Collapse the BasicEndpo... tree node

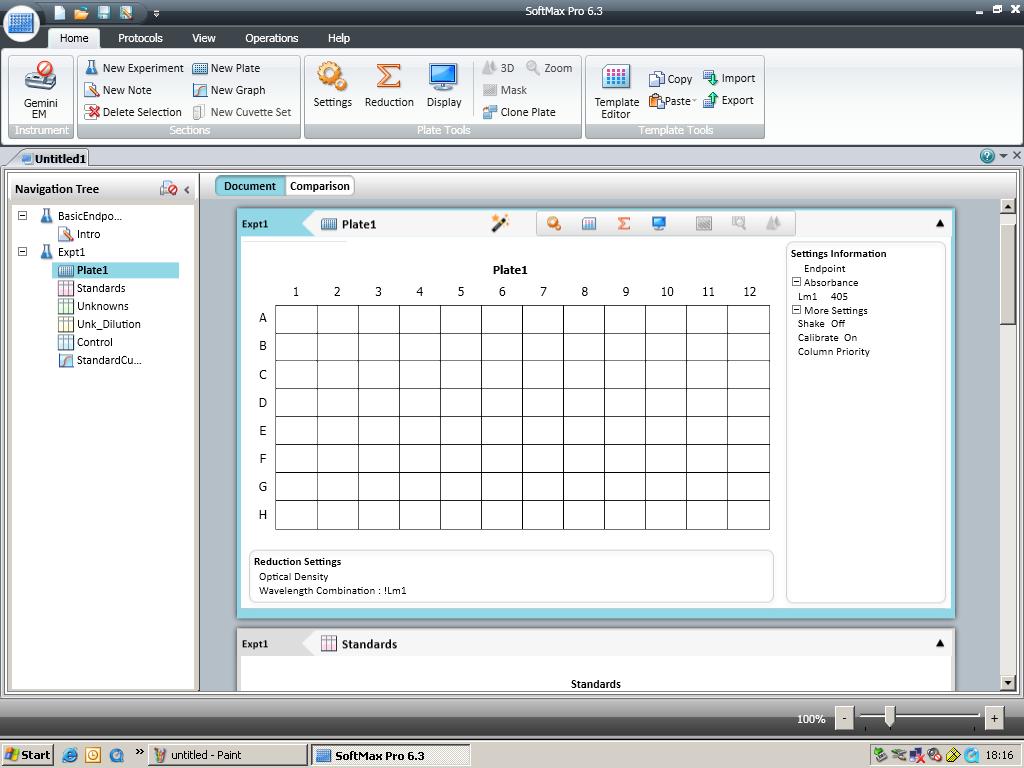23,216
